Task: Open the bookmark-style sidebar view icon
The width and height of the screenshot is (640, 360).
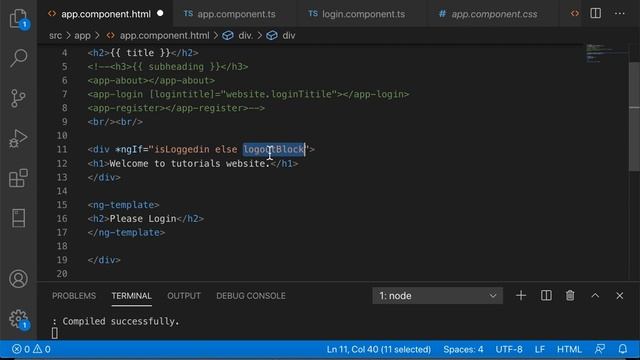Action: click(18, 218)
